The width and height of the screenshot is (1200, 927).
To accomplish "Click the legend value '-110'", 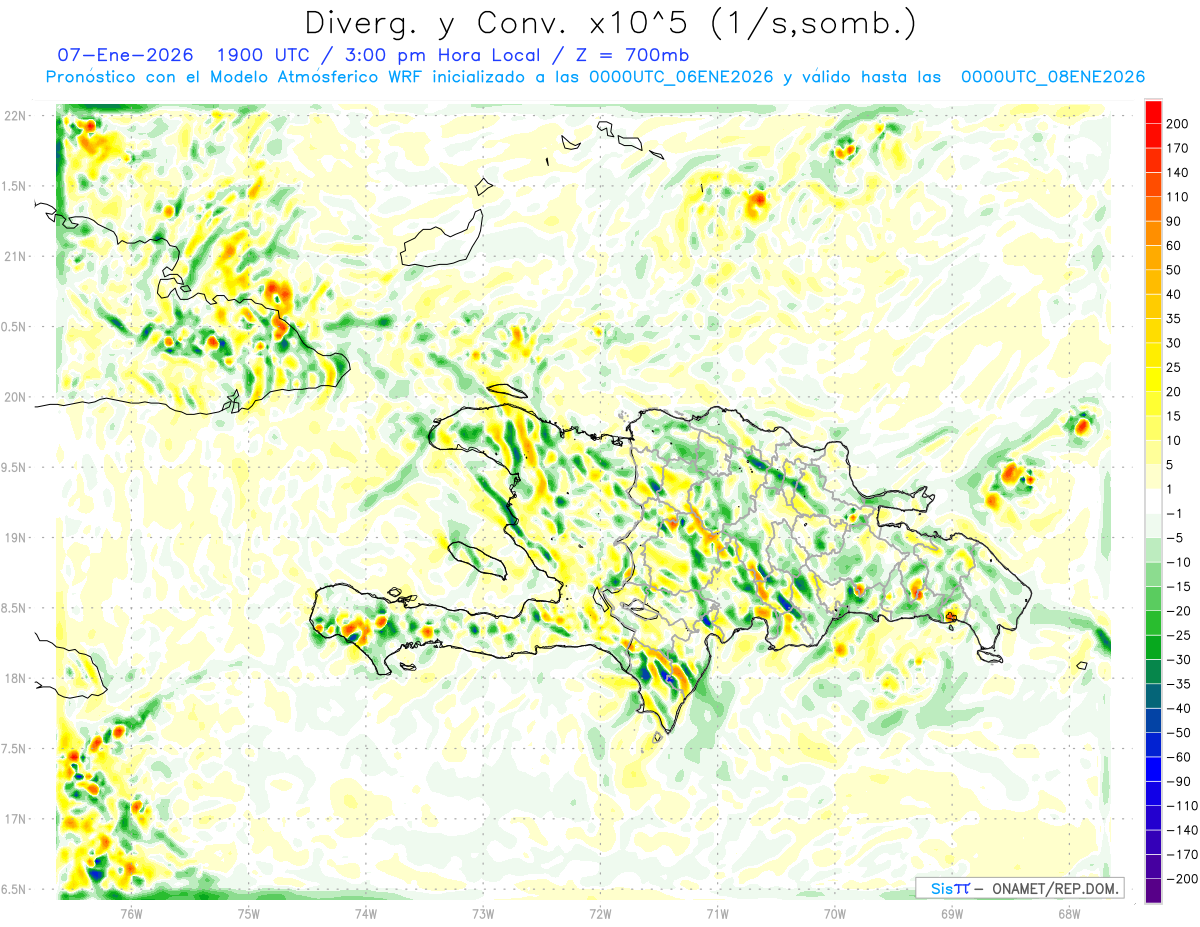I will pos(1182,806).
